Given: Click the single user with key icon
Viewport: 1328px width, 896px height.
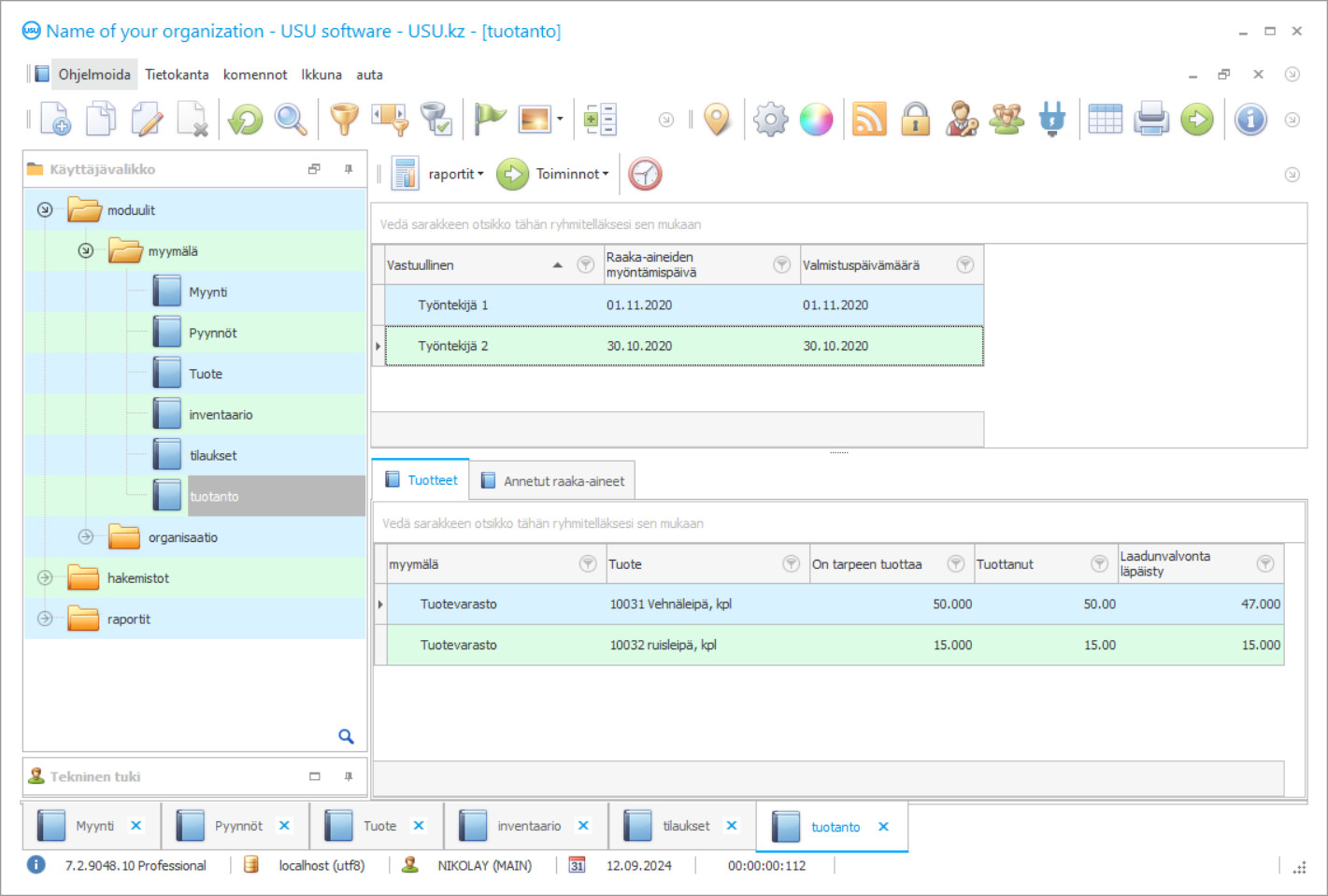Looking at the screenshot, I should point(962,120).
